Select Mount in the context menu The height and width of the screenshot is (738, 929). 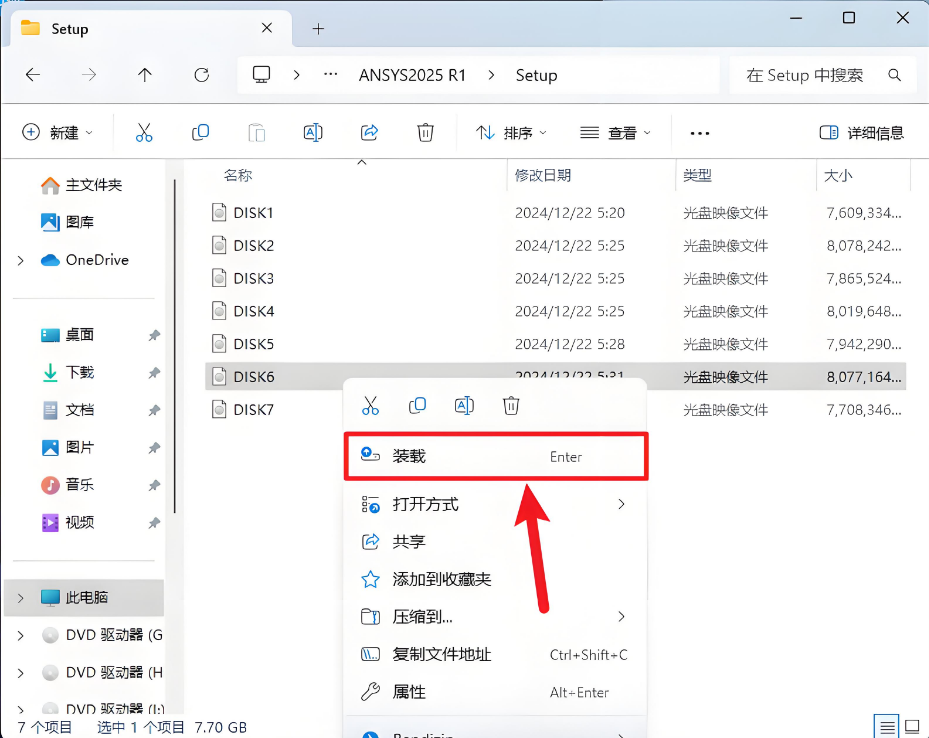tap(496, 456)
